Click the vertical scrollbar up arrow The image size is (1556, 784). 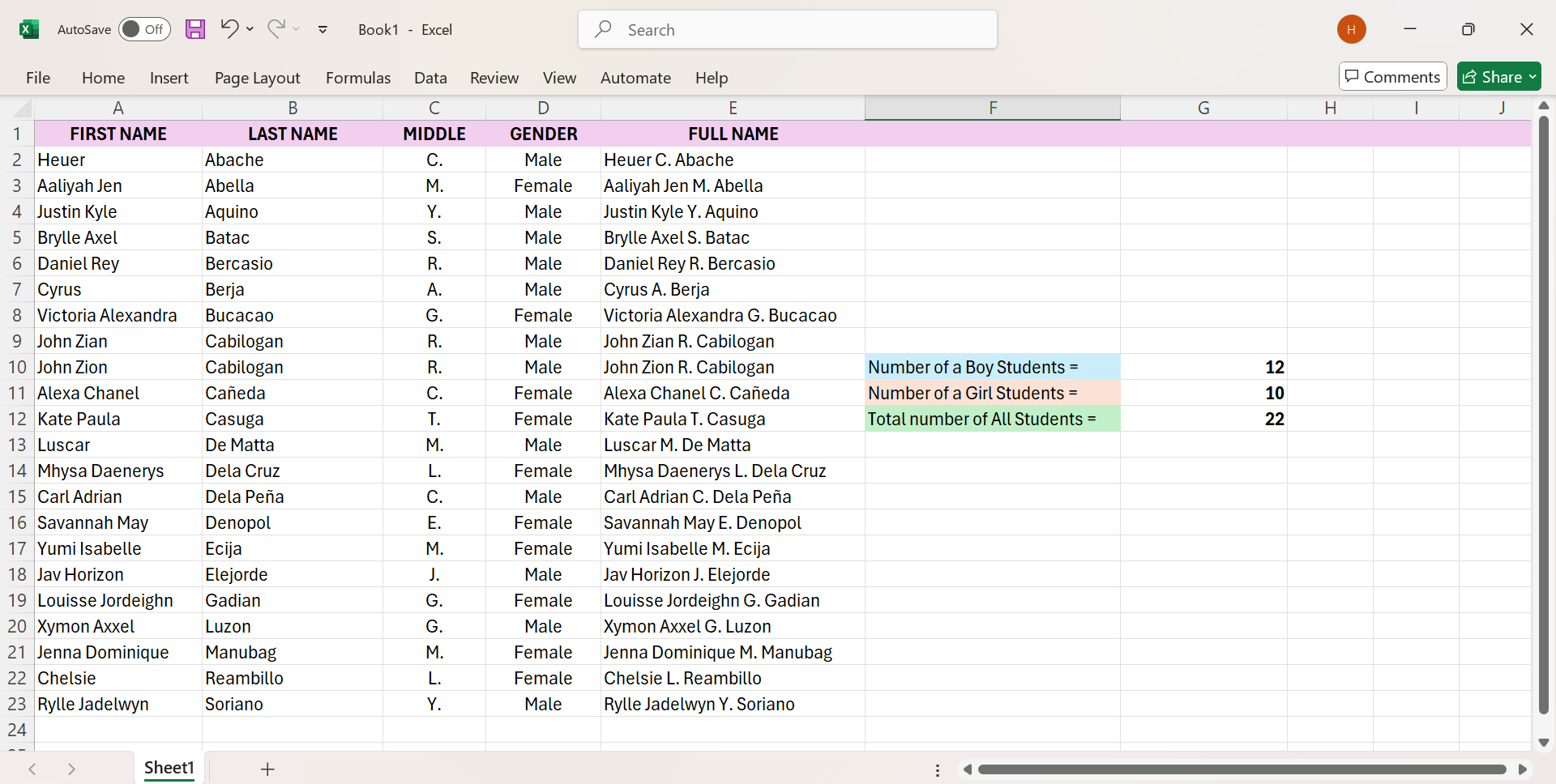(1544, 106)
